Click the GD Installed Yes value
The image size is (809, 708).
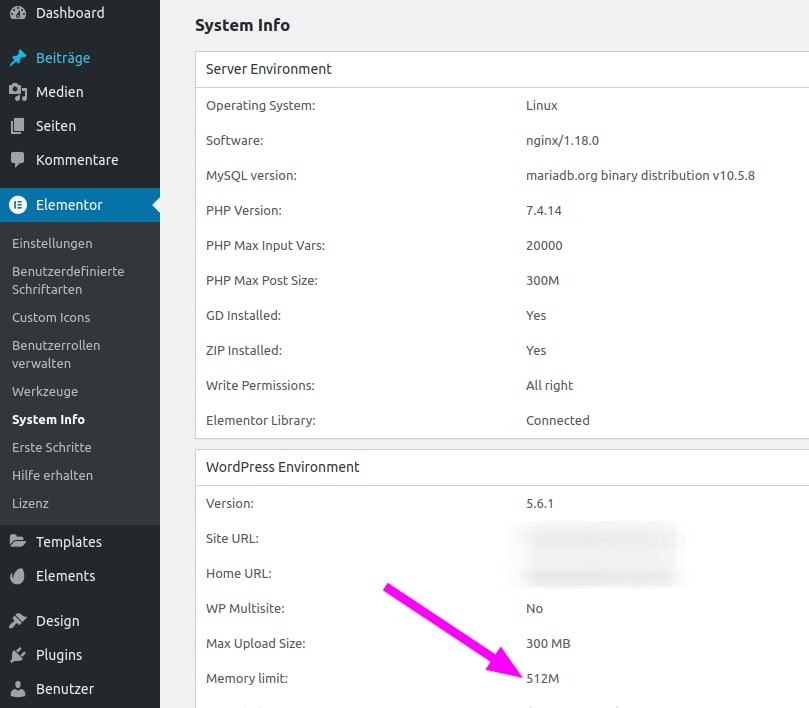(536, 315)
